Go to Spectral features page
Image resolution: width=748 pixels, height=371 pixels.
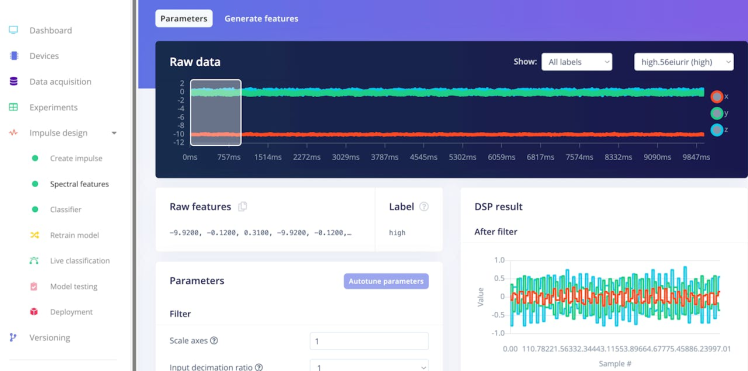(79, 184)
